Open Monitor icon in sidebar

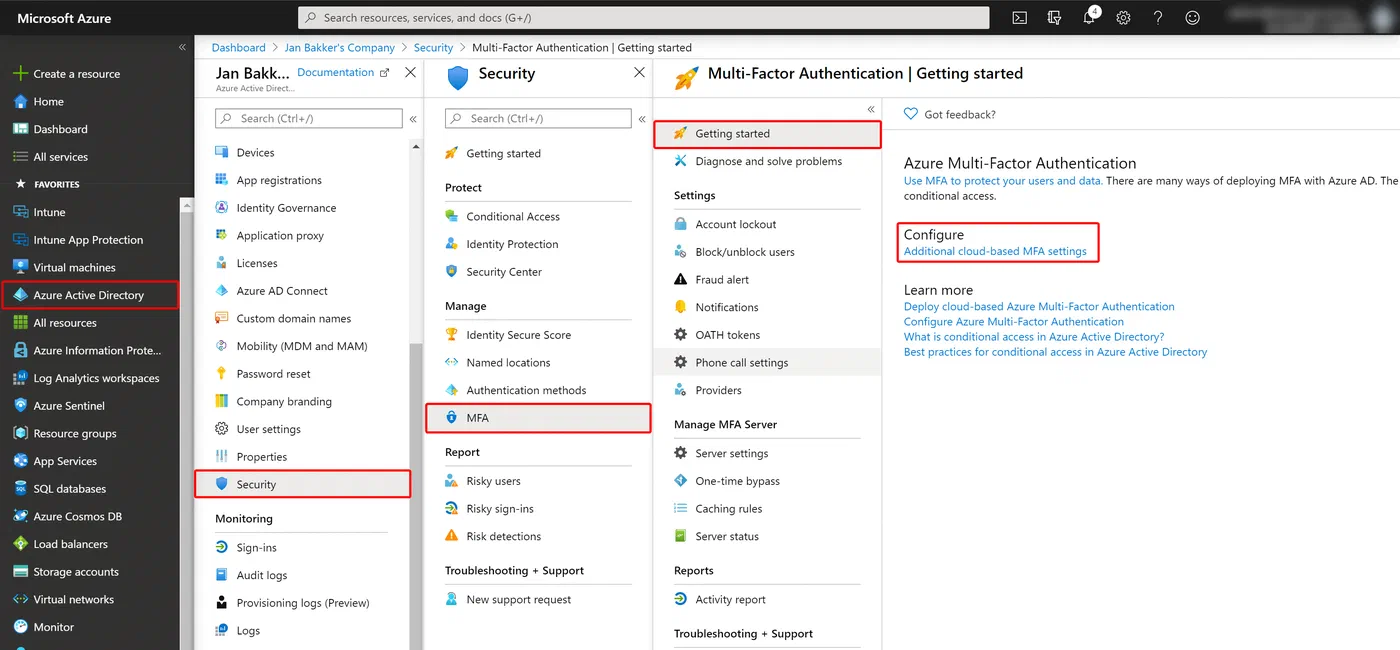19,627
